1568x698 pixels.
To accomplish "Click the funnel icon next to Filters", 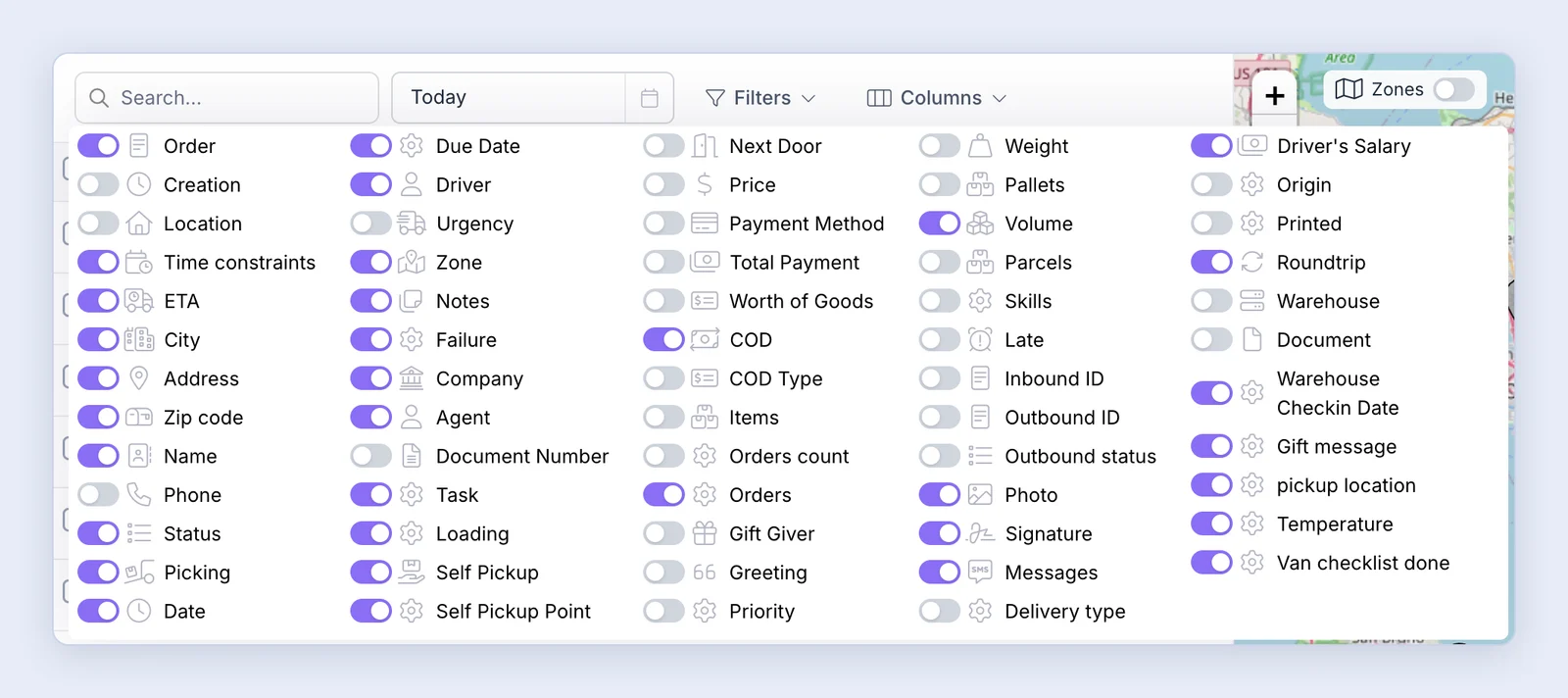I will (x=715, y=98).
